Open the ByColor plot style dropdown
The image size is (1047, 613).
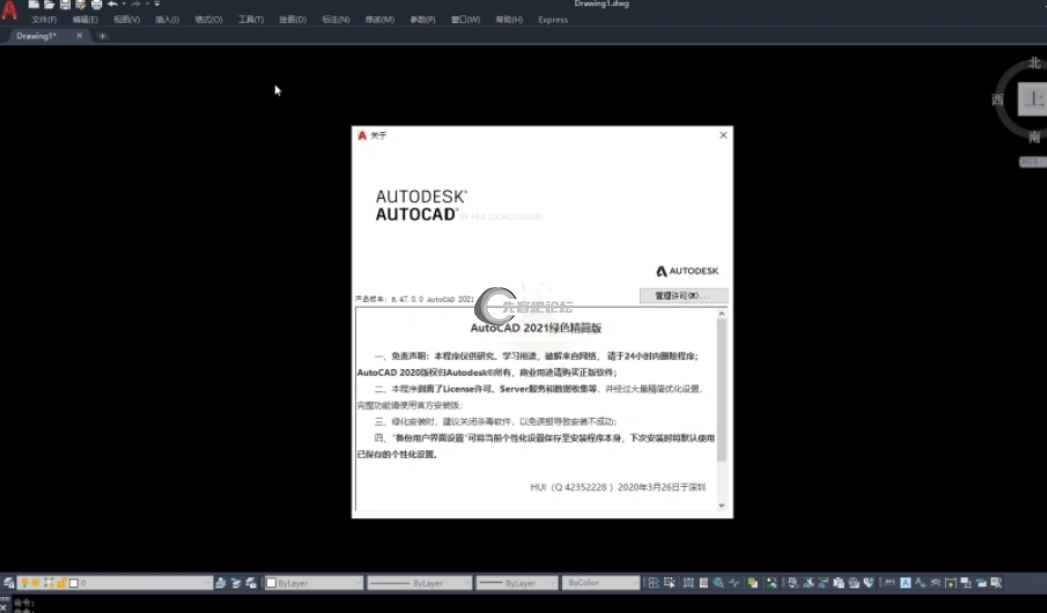[x=600, y=583]
